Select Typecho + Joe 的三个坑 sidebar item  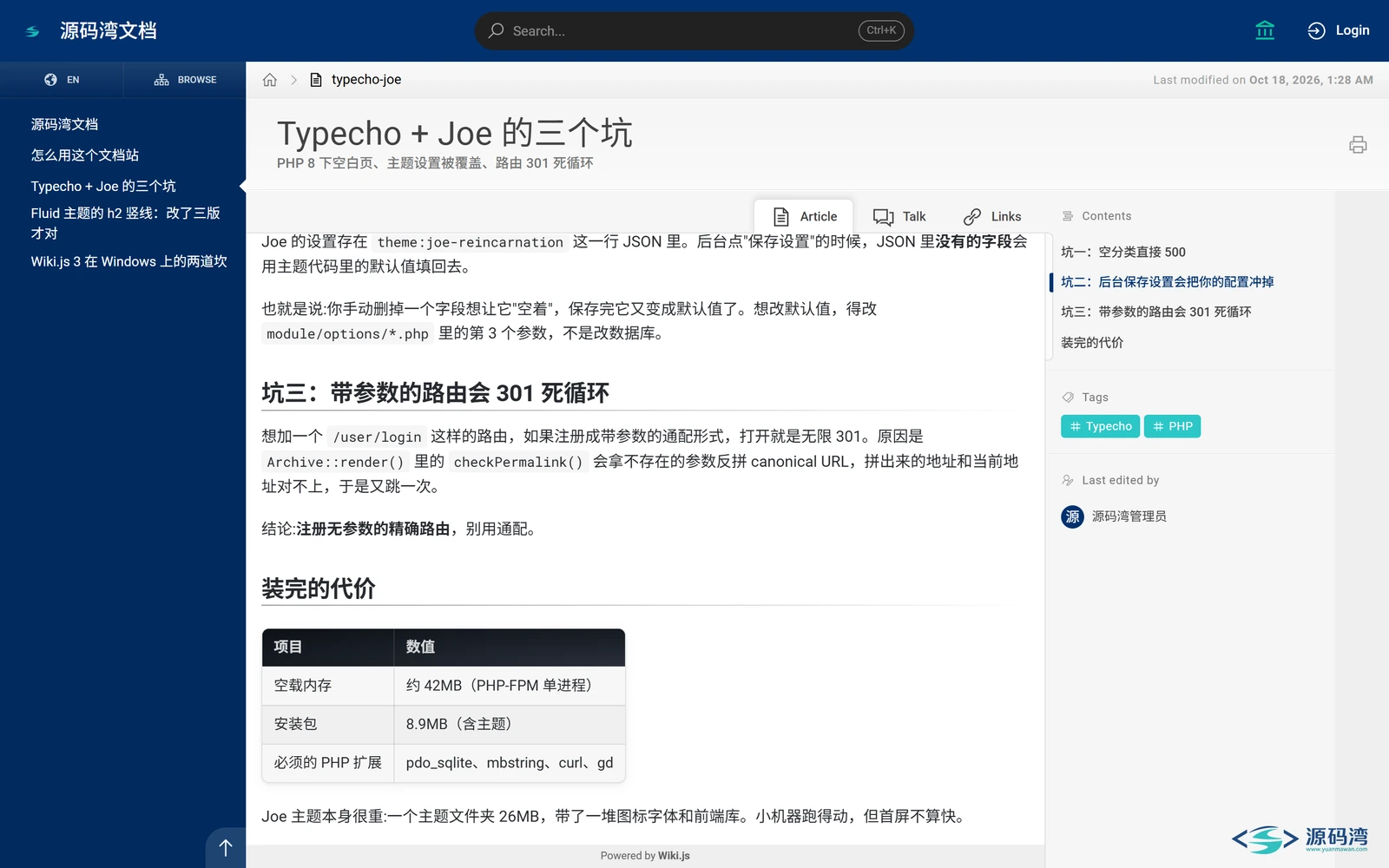103,187
